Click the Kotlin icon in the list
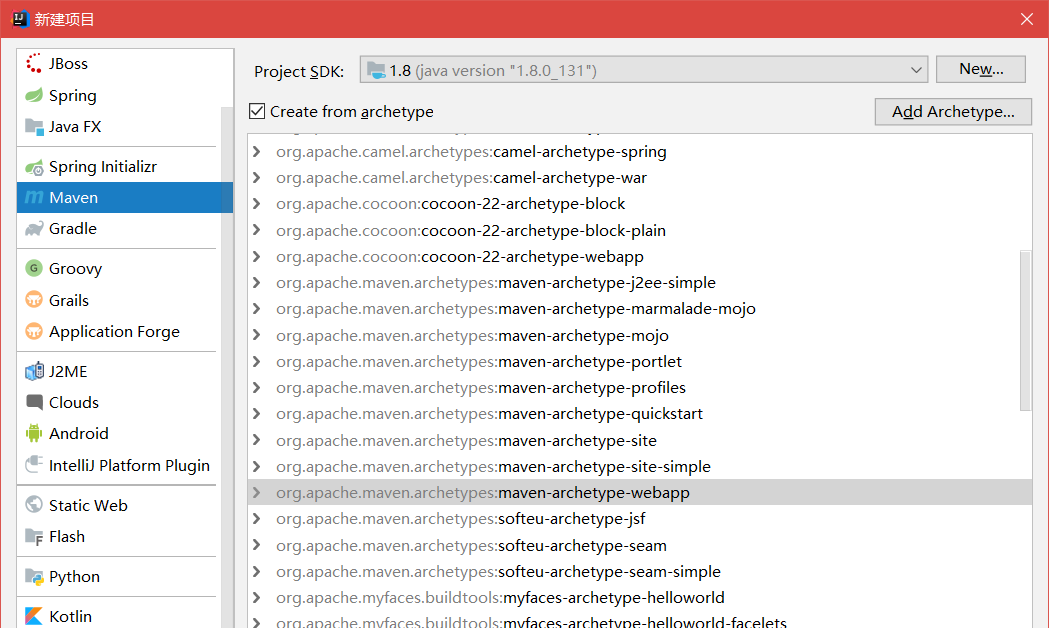1049x628 pixels. tap(34, 616)
